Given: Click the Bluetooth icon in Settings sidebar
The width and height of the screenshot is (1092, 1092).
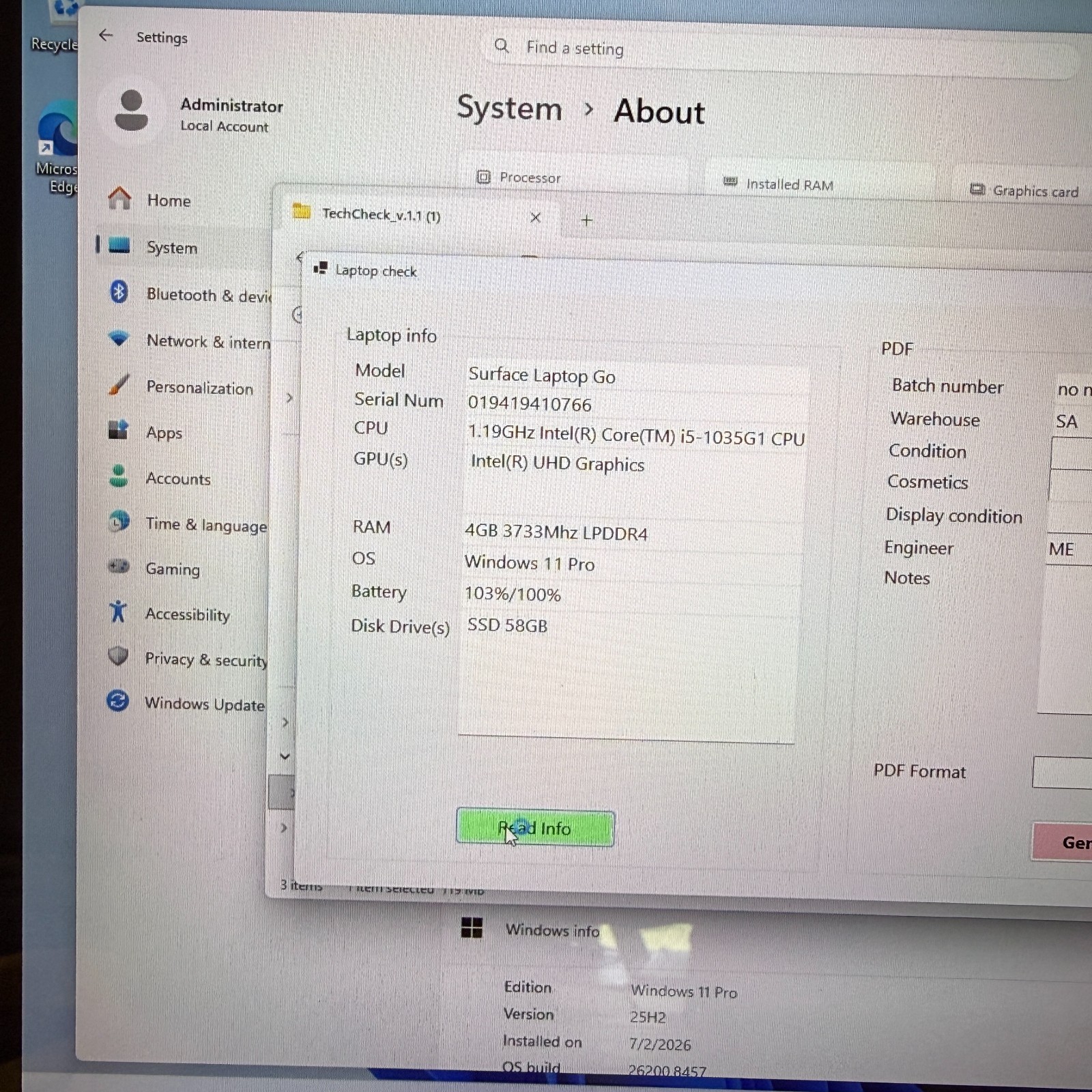Looking at the screenshot, I should (119, 291).
